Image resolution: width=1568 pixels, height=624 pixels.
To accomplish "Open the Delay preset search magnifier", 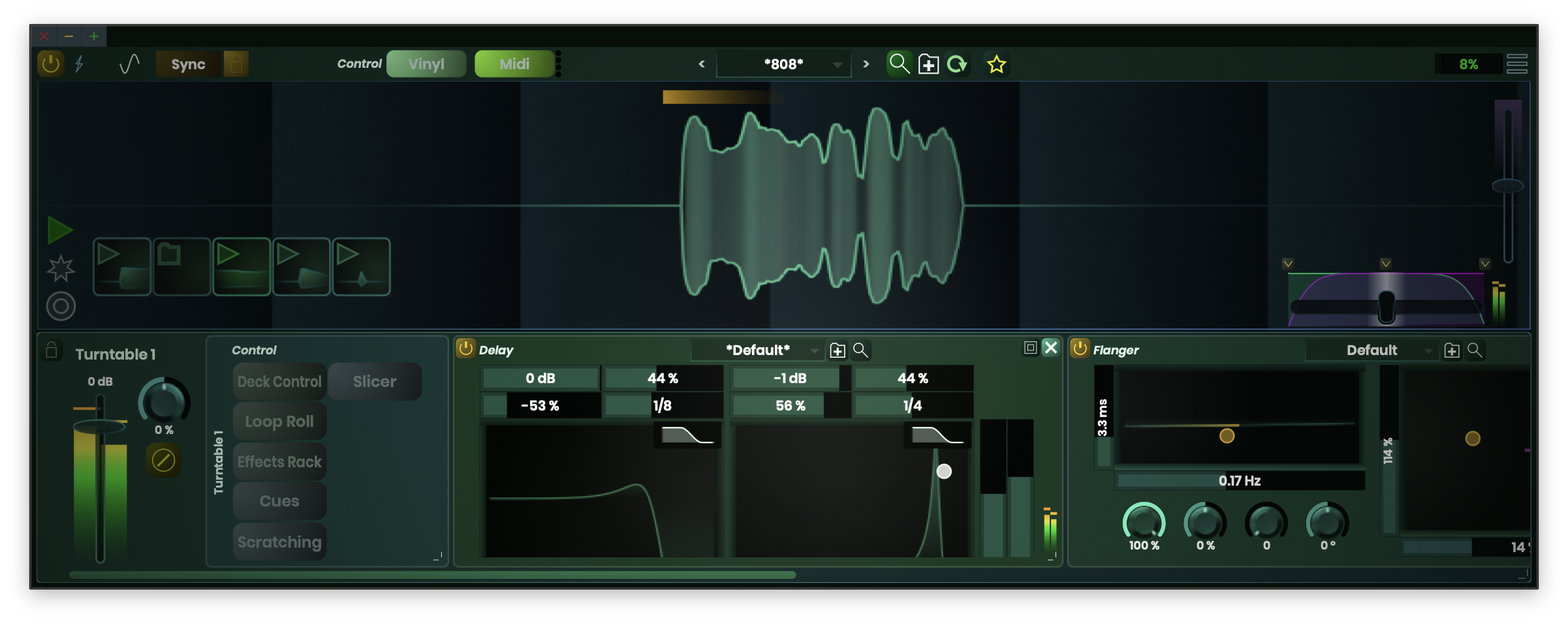I will click(860, 350).
